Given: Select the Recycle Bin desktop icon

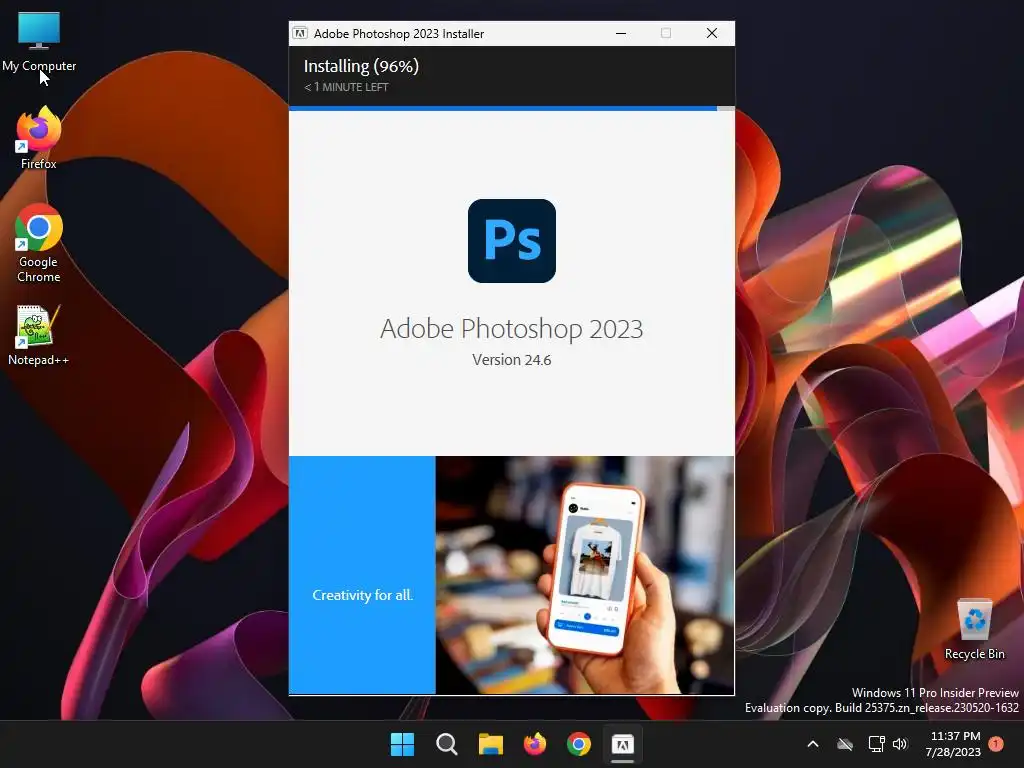Looking at the screenshot, I should coord(974,630).
